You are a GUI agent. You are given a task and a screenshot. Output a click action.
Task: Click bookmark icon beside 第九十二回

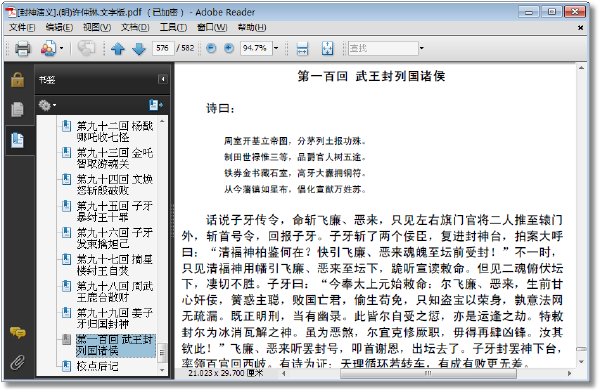point(67,126)
